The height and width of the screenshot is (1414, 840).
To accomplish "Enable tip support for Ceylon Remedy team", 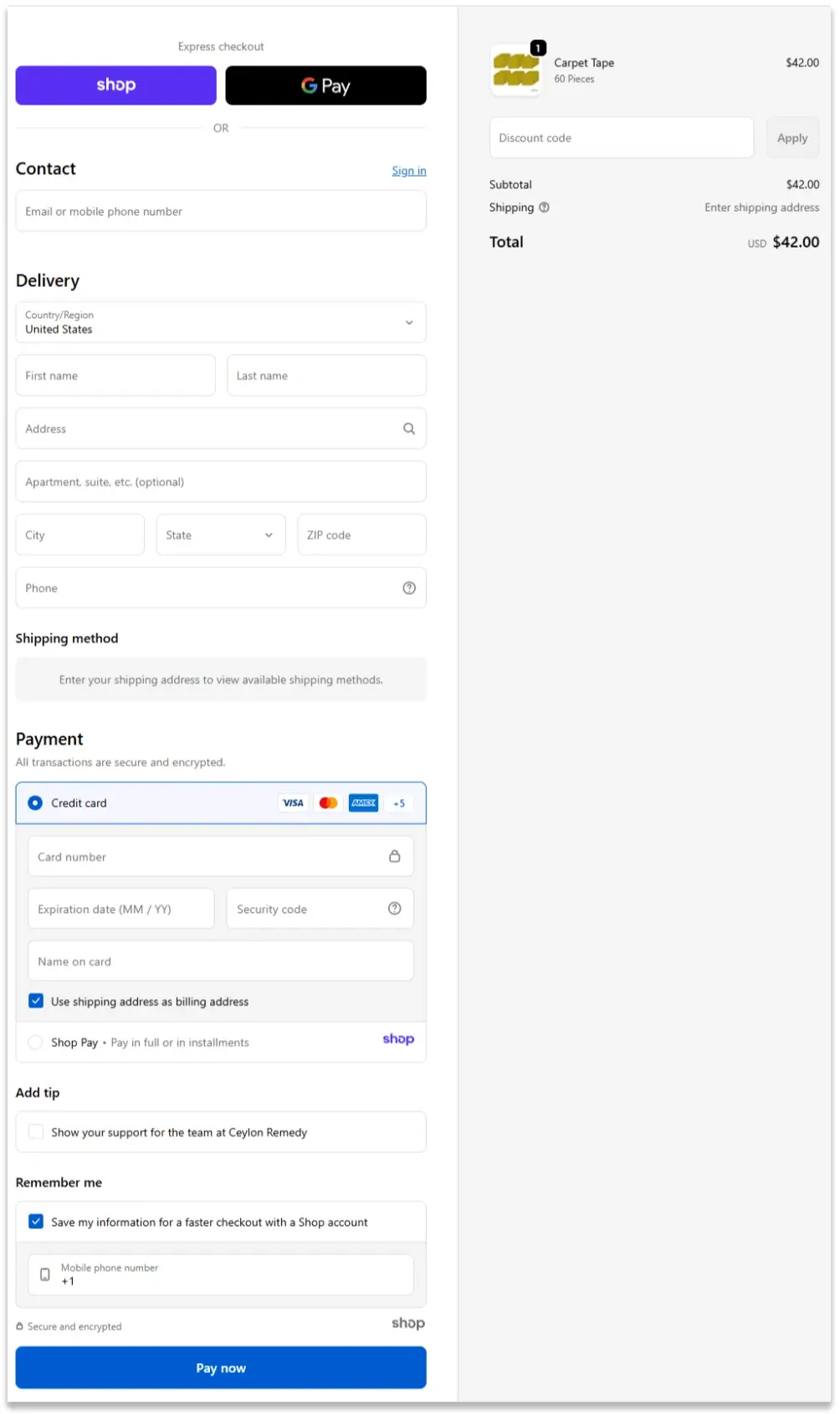I will click(36, 1132).
